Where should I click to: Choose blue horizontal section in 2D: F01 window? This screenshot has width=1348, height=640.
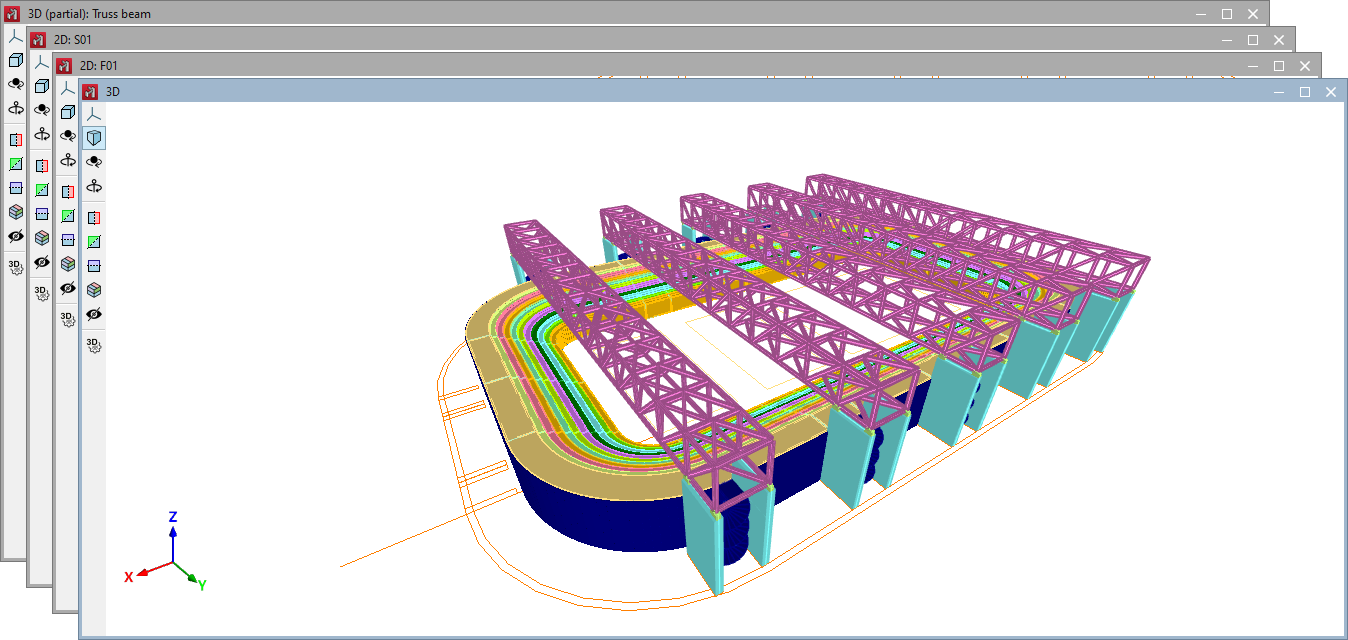pyautogui.click(x=68, y=240)
